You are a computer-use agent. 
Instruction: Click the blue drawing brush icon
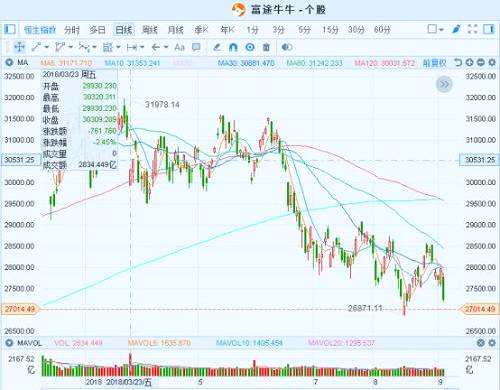point(456,29)
